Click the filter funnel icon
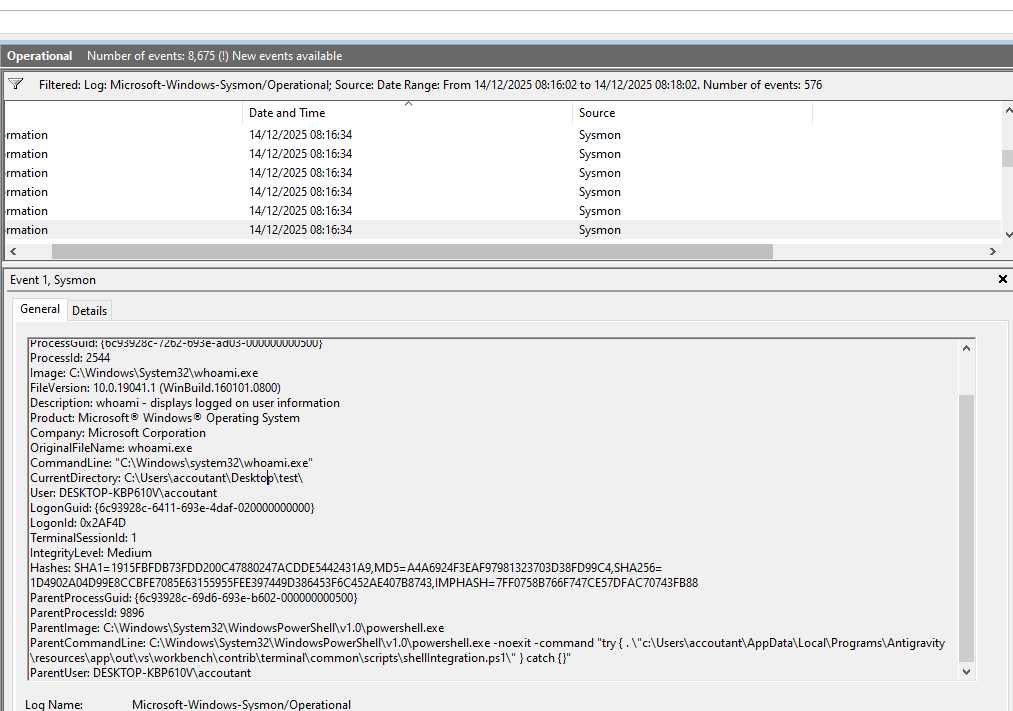1013x711 pixels. click(x=16, y=85)
